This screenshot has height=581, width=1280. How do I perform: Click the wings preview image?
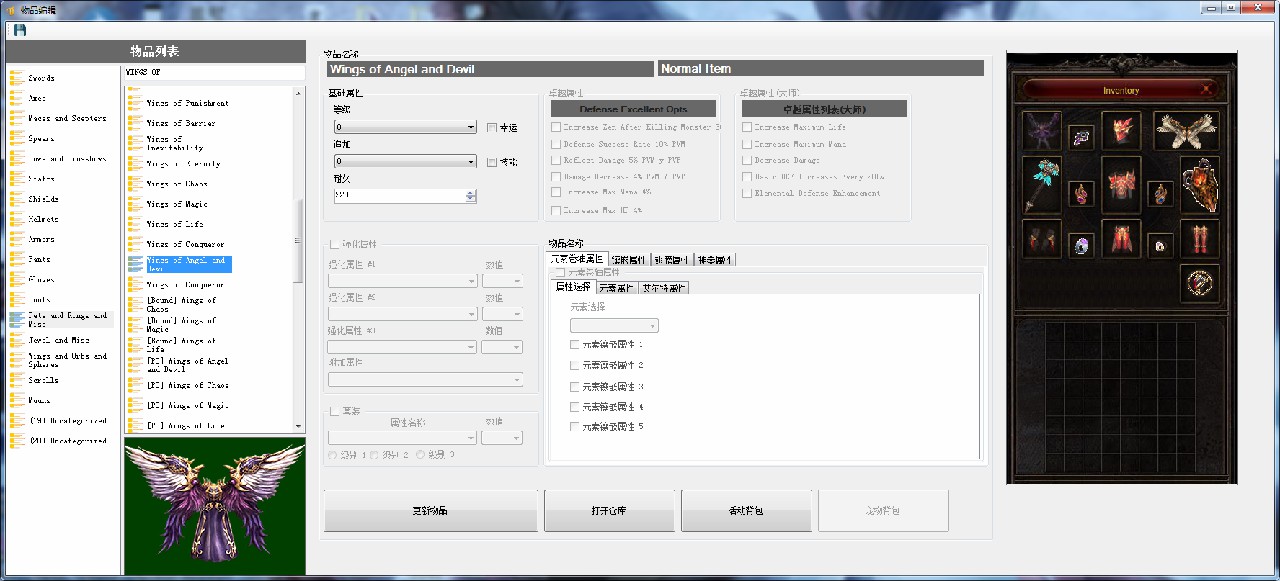(x=215, y=505)
